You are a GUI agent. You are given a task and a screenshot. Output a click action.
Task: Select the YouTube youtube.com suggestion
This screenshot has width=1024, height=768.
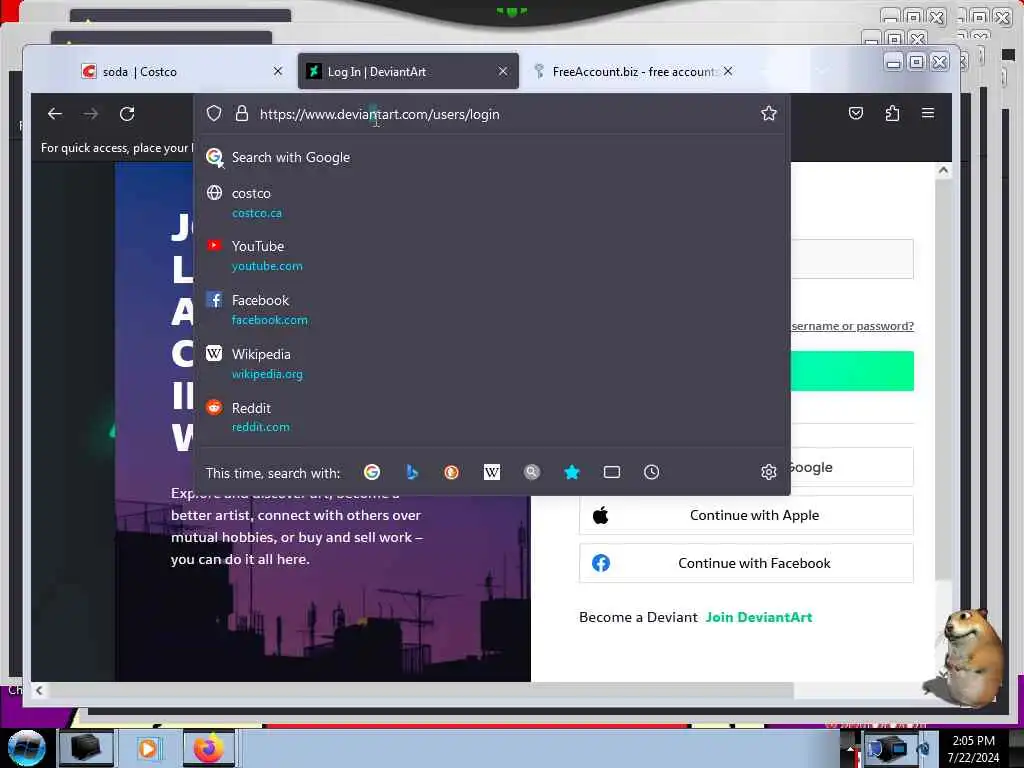[492, 256]
